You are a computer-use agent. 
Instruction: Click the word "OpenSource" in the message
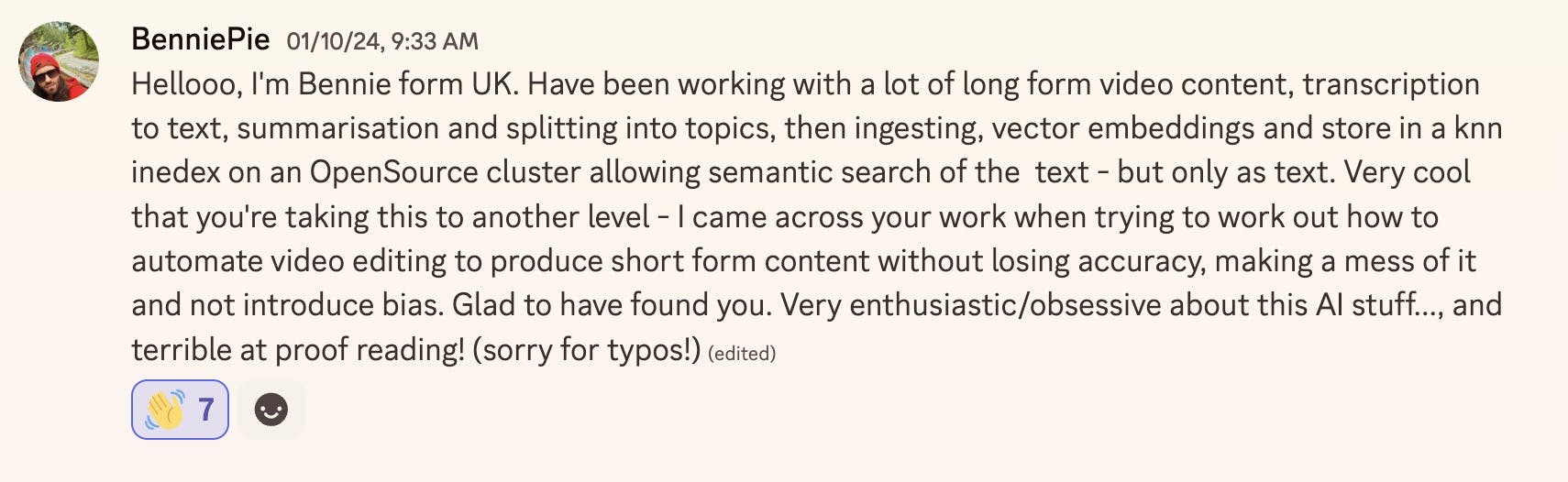tap(394, 172)
